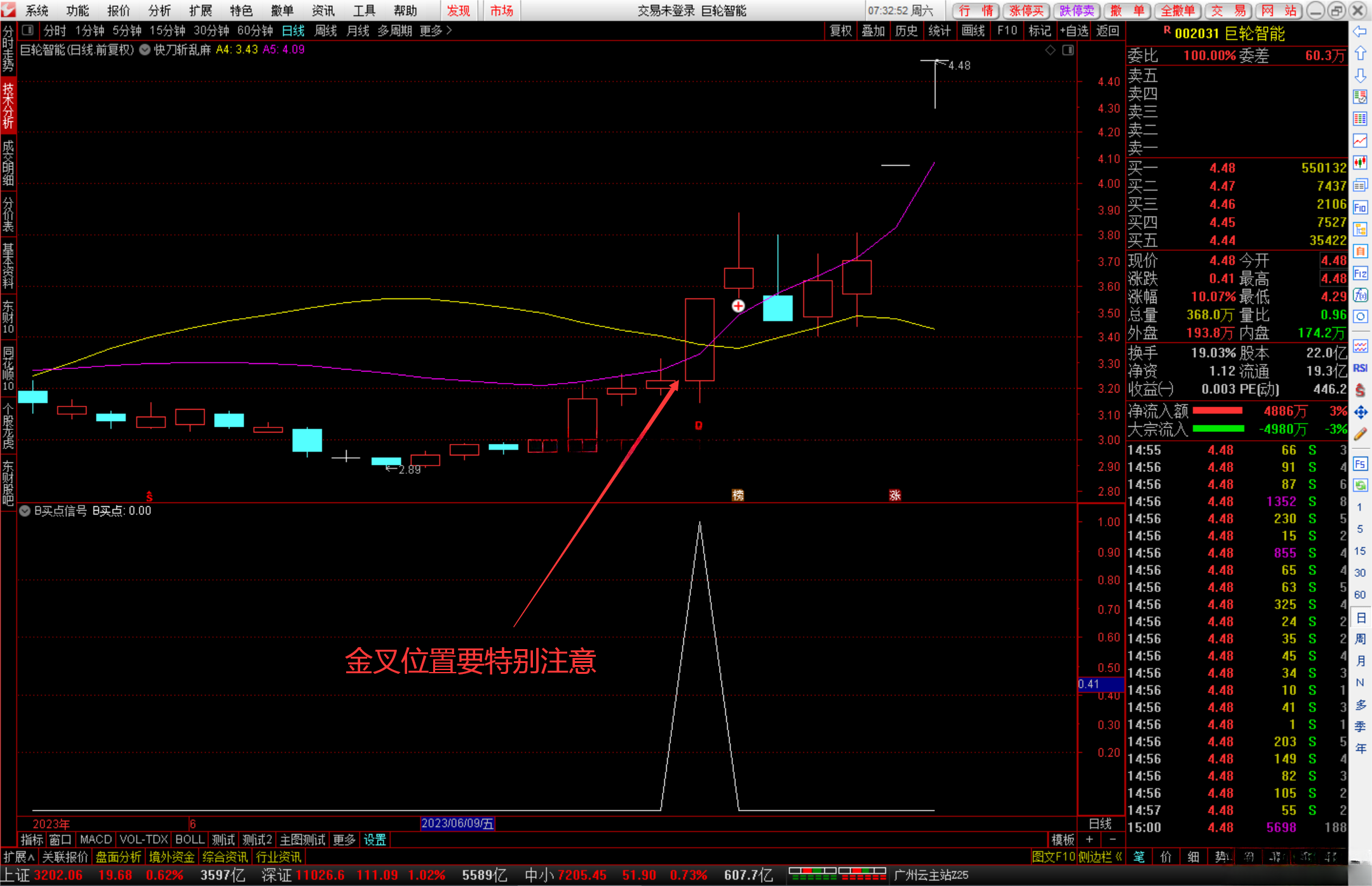Expand the B买点信号 indicator dropdown arrow
1372x886 pixels.
[25, 511]
